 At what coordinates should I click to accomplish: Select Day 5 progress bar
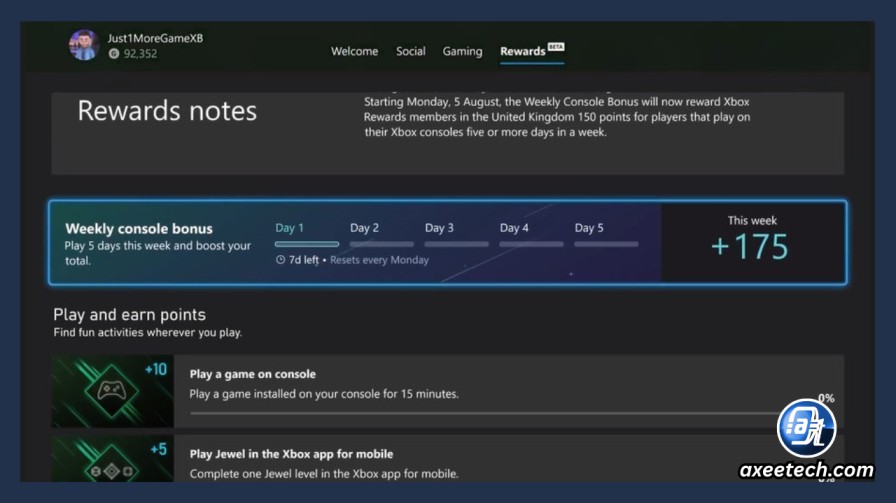point(606,244)
